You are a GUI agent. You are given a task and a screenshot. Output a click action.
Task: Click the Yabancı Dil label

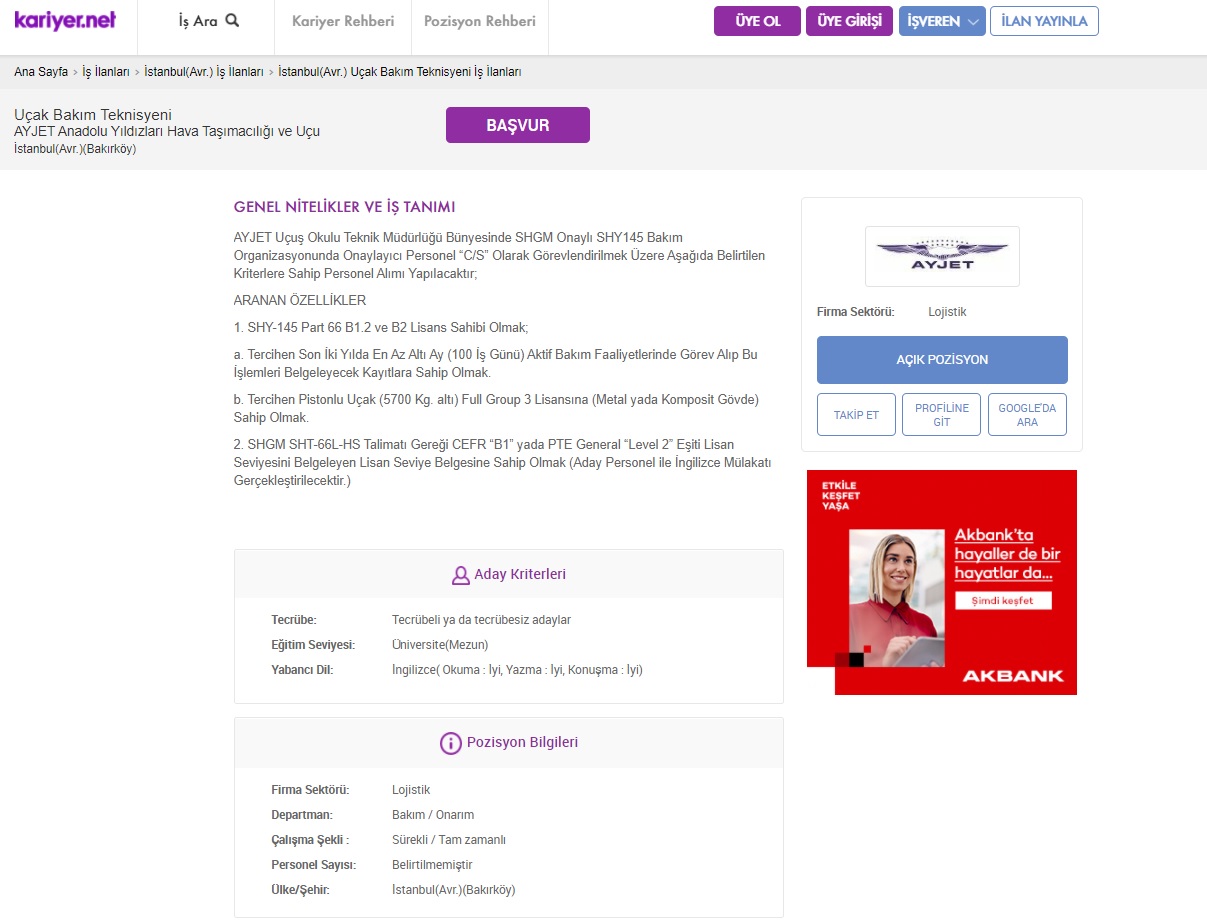(x=302, y=670)
